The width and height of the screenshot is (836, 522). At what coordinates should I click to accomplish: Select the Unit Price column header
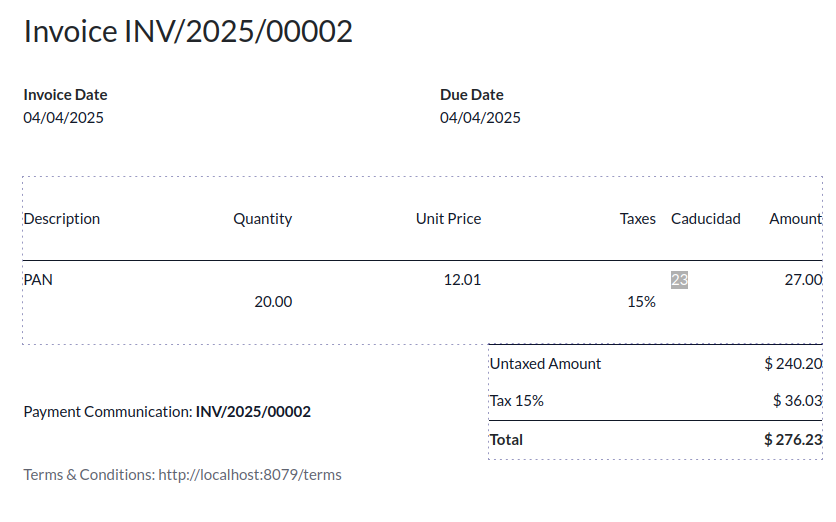point(448,219)
